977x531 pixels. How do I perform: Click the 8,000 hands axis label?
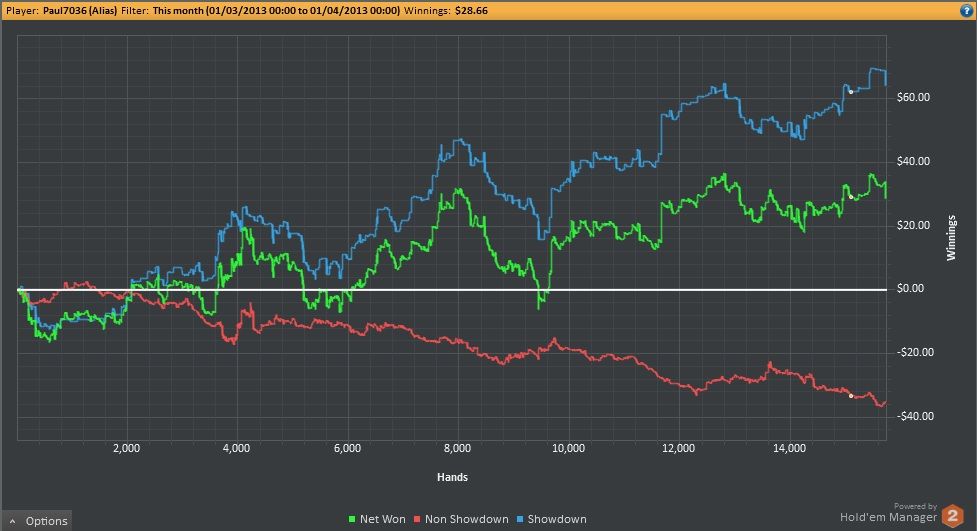click(458, 448)
